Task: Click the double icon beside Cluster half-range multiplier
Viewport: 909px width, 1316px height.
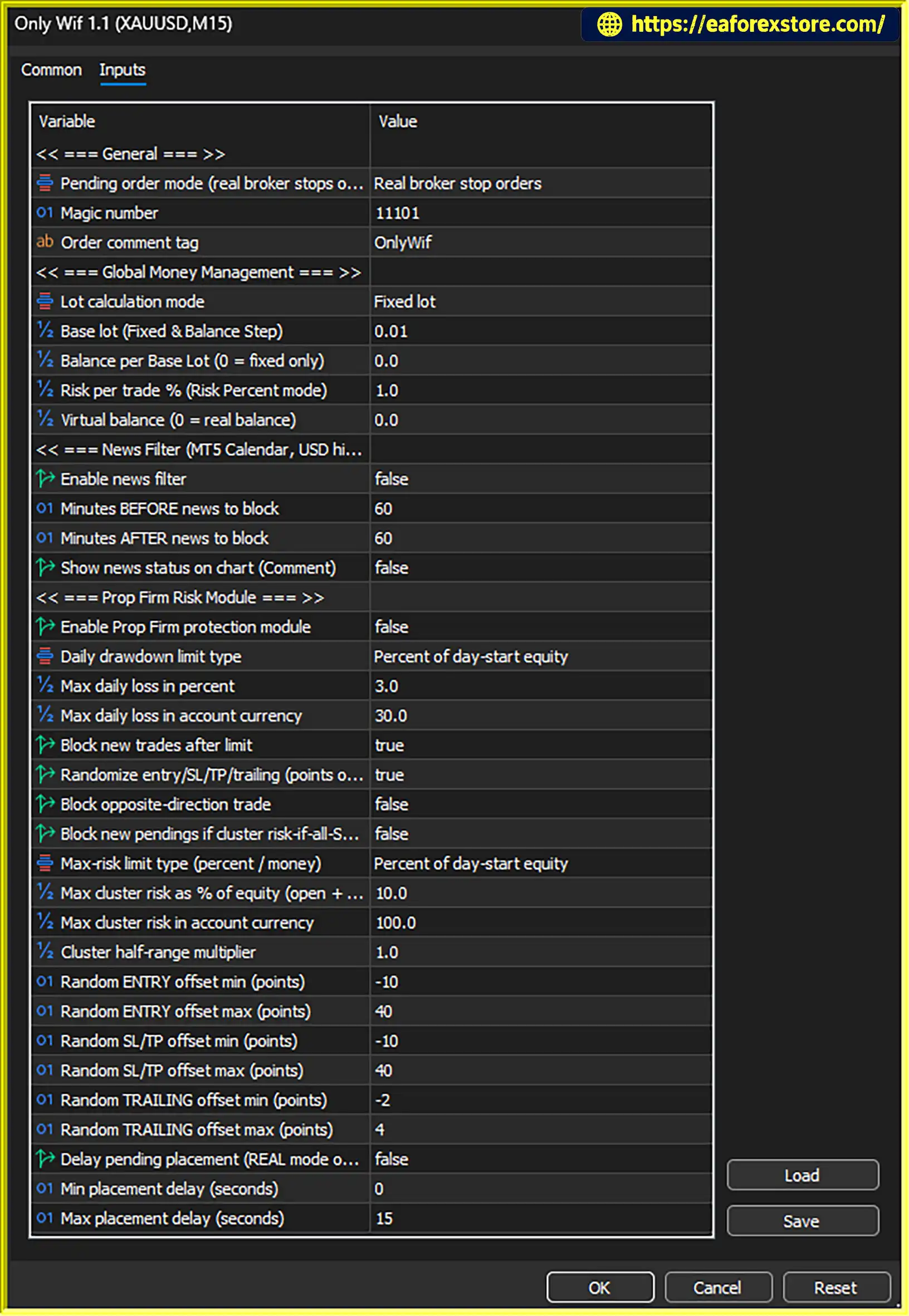Action: pos(45,952)
